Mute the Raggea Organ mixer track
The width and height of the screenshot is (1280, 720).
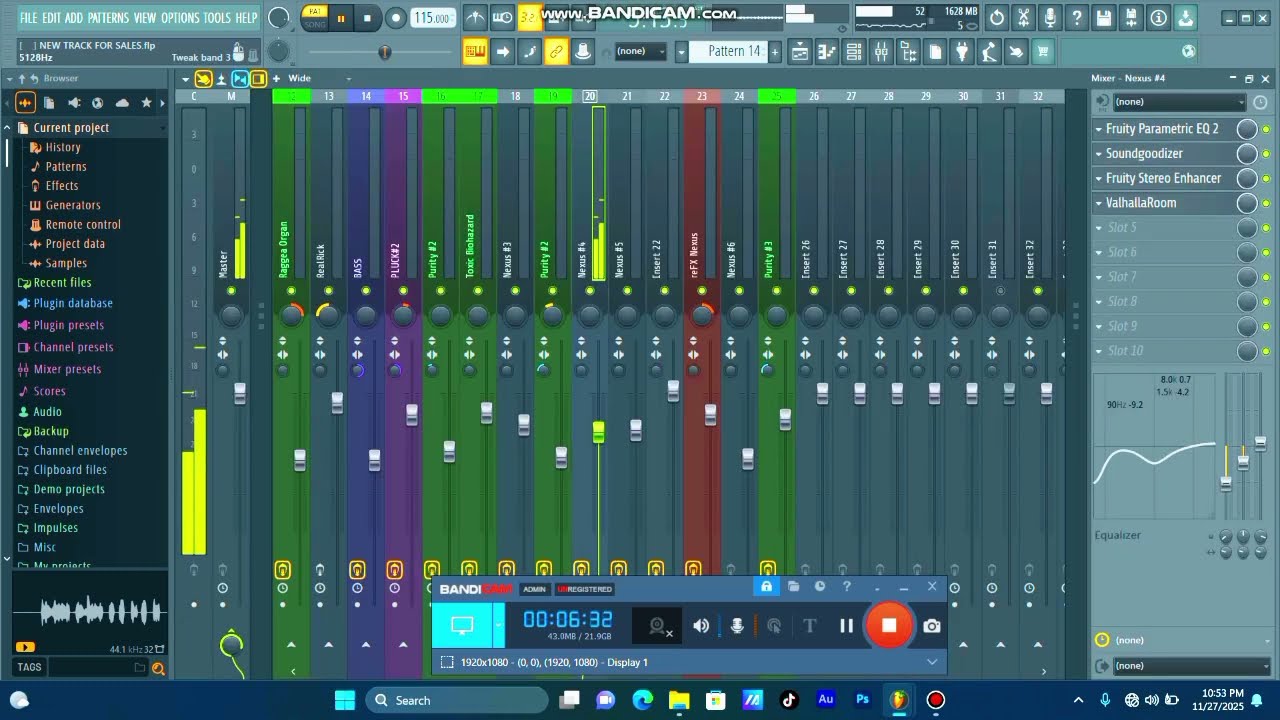291,291
